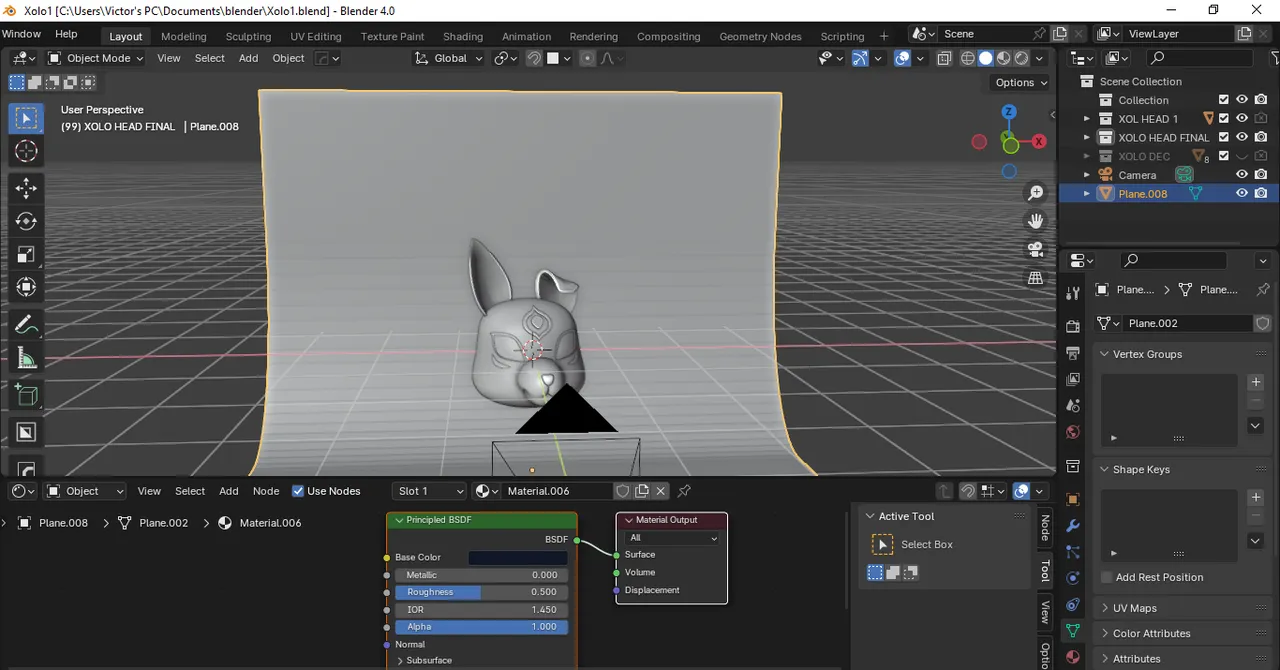Uncheck the Use Nodes checkbox
Viewport: 1280px width, 670px height.
click(x=298, y=491)
